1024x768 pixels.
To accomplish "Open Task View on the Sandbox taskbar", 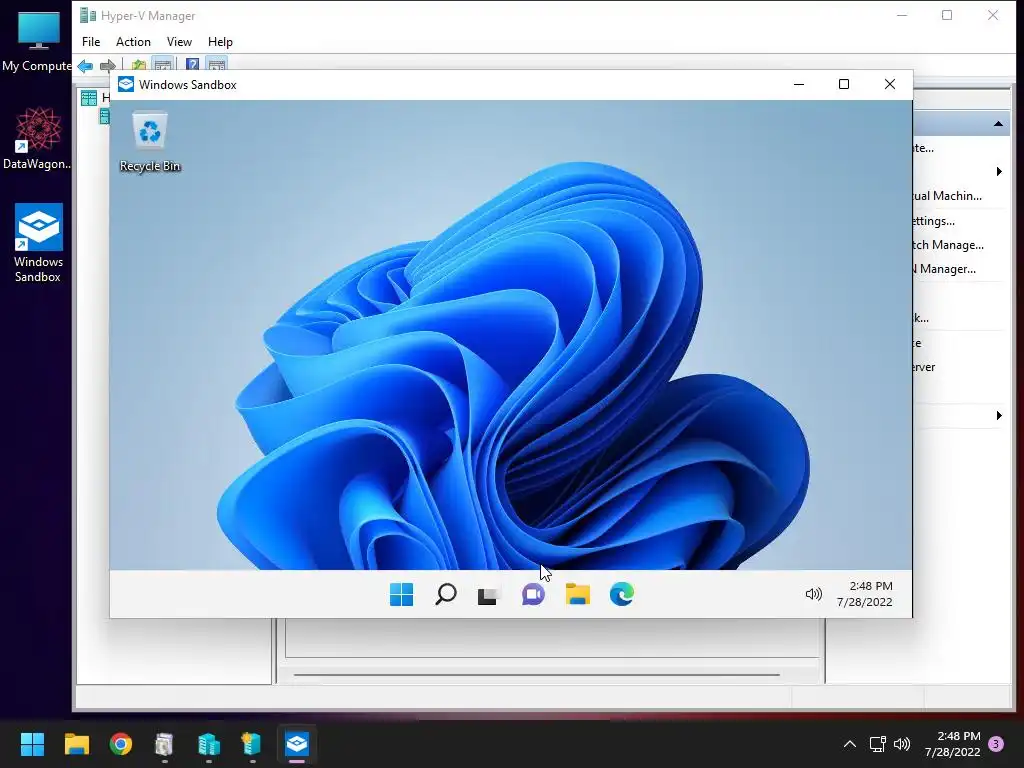I will click(x=488, y=595).
